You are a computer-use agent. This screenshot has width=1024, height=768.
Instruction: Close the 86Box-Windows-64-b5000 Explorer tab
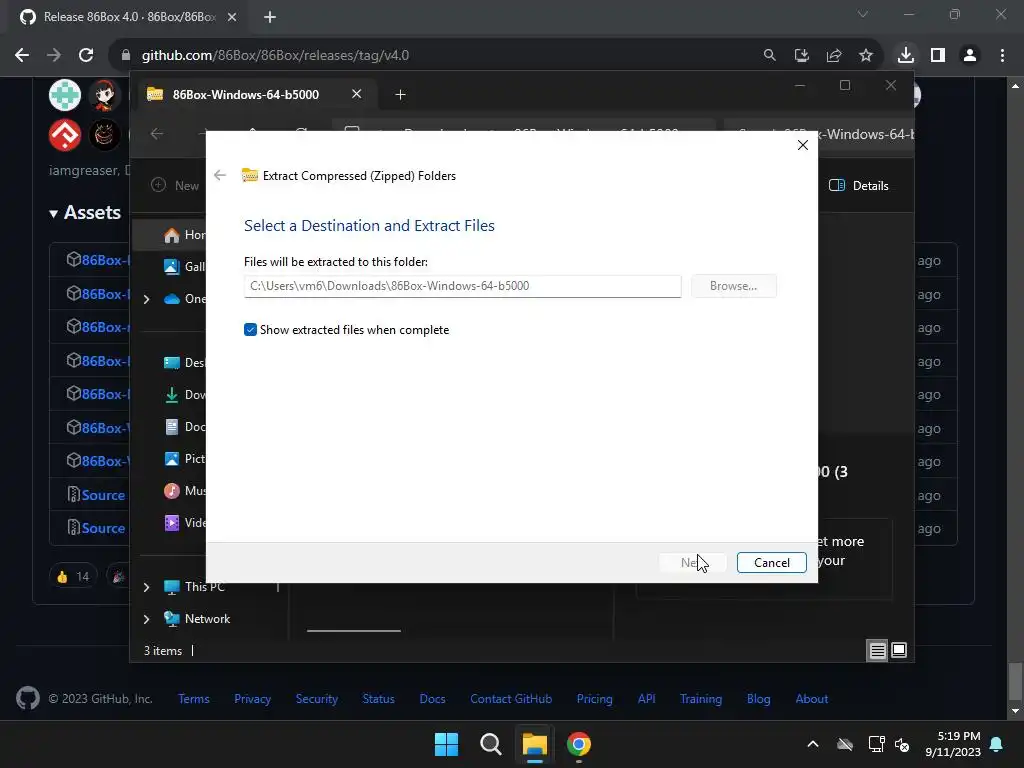click(x=357, y=94)
